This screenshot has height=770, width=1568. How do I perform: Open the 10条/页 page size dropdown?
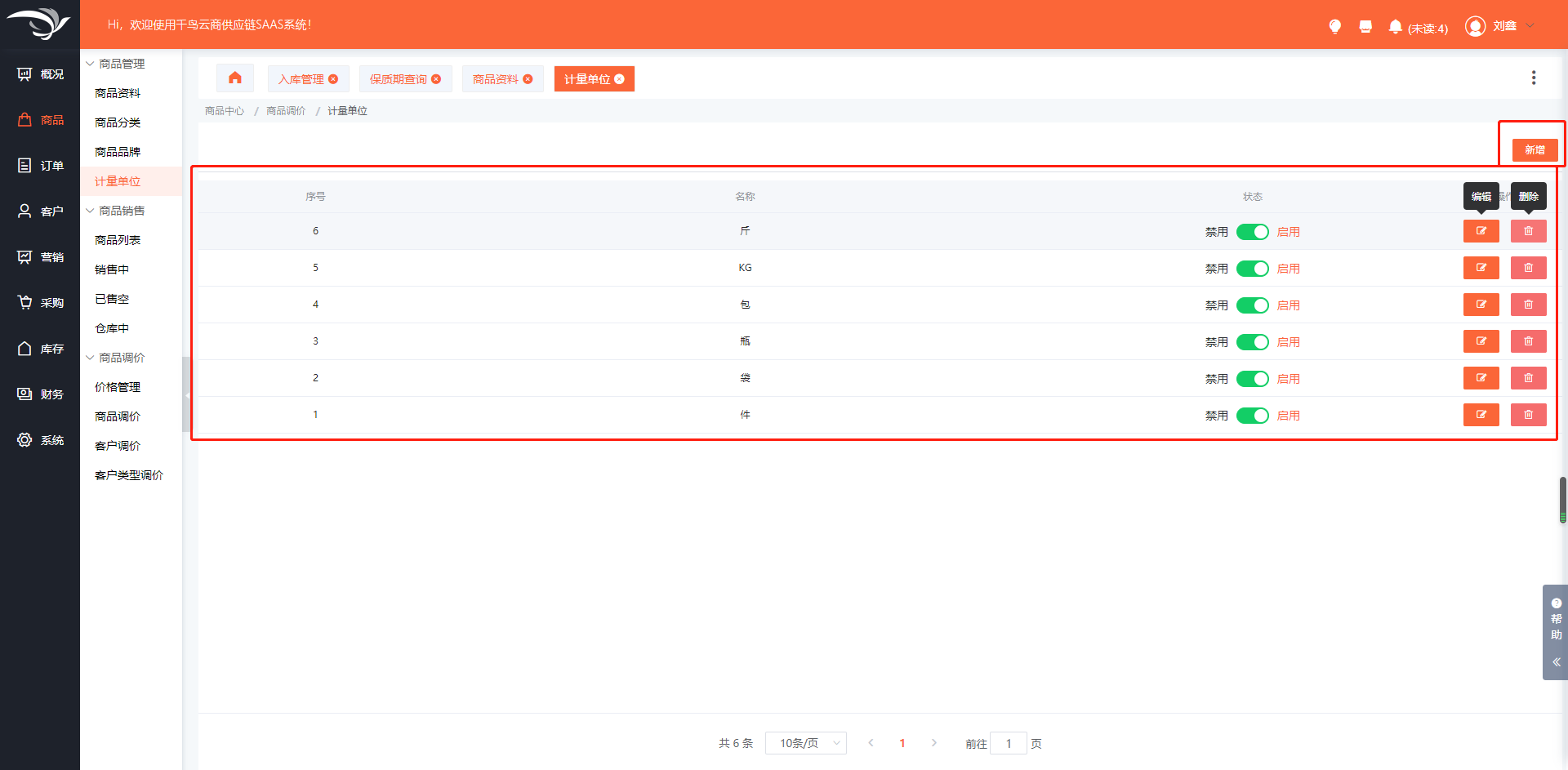coord(805,743)
